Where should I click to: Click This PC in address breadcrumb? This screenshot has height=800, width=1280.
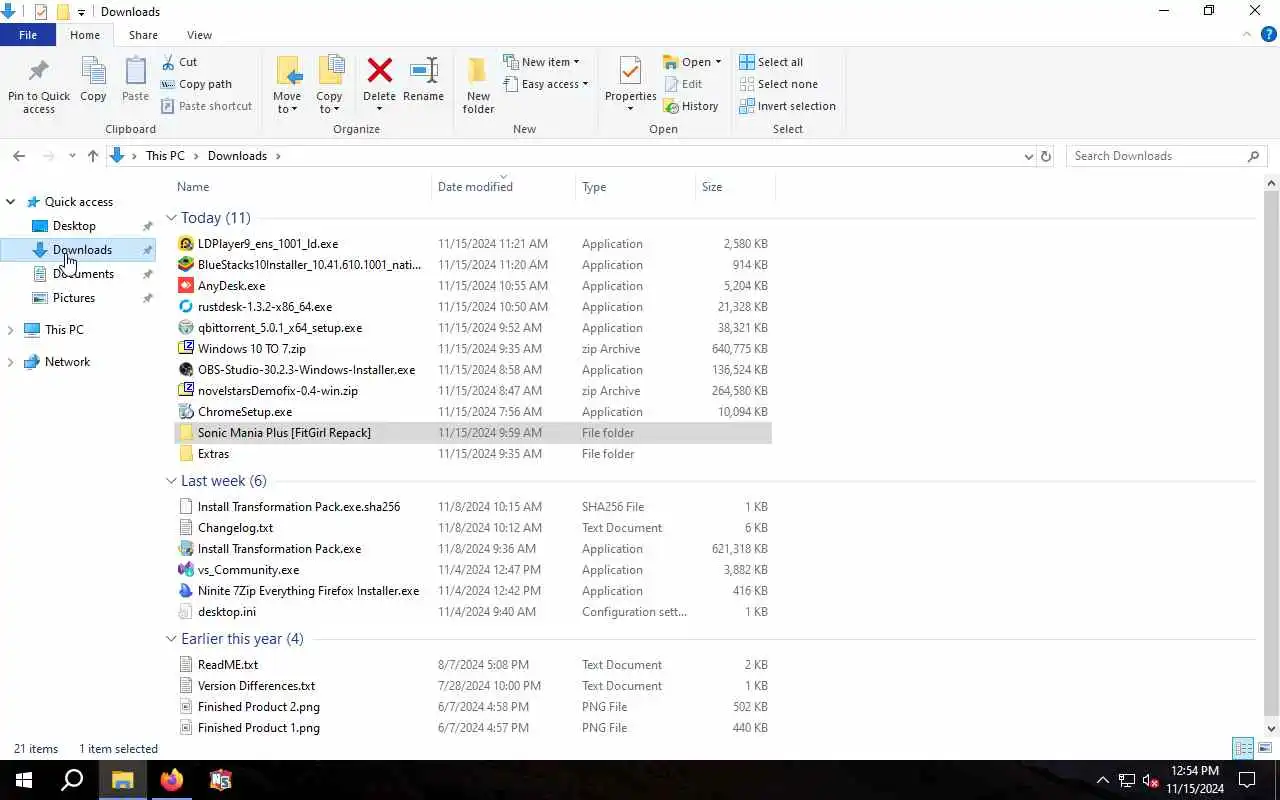tap(165, 156)
